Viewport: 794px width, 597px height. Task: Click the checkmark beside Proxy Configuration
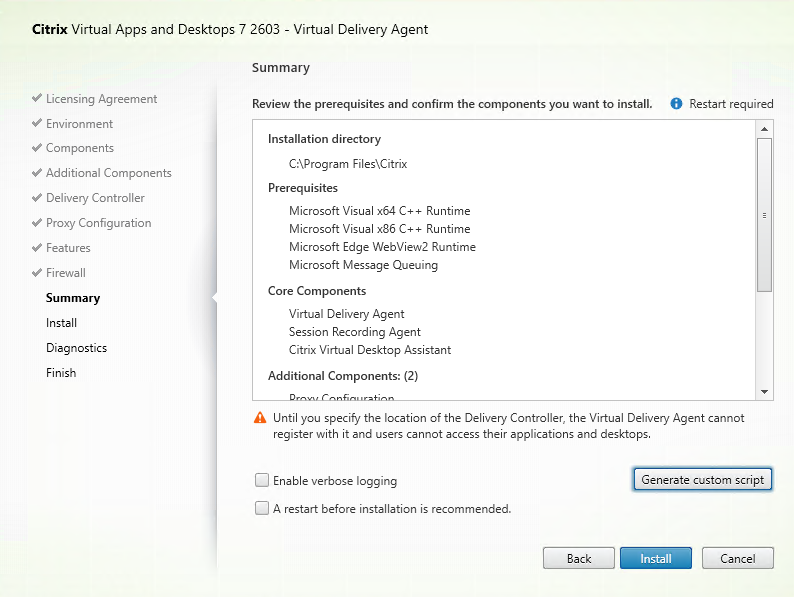[36, 222]
